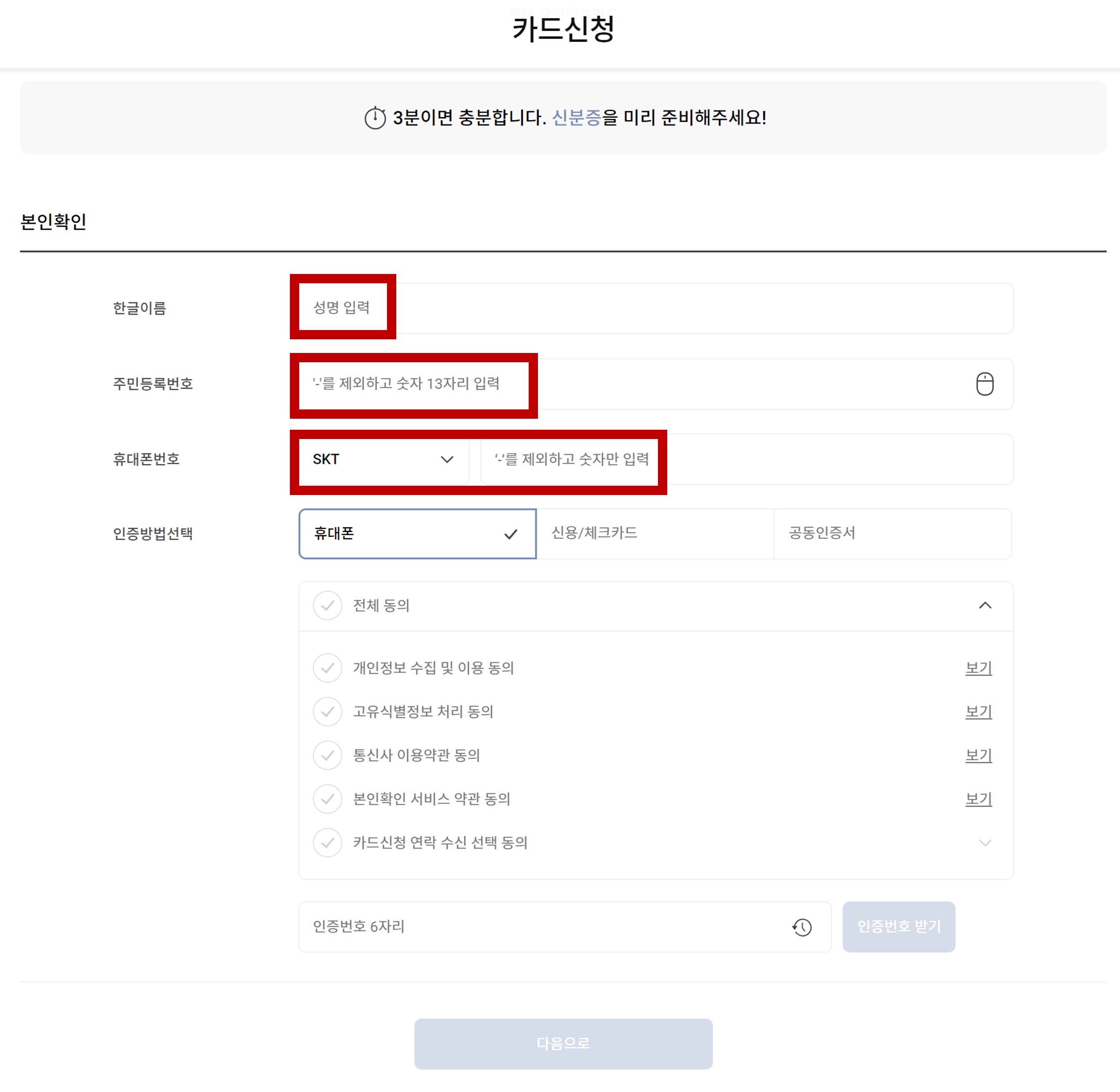Toggle 본인확인 서비스 약관 동의

click(x=327, y=799)
